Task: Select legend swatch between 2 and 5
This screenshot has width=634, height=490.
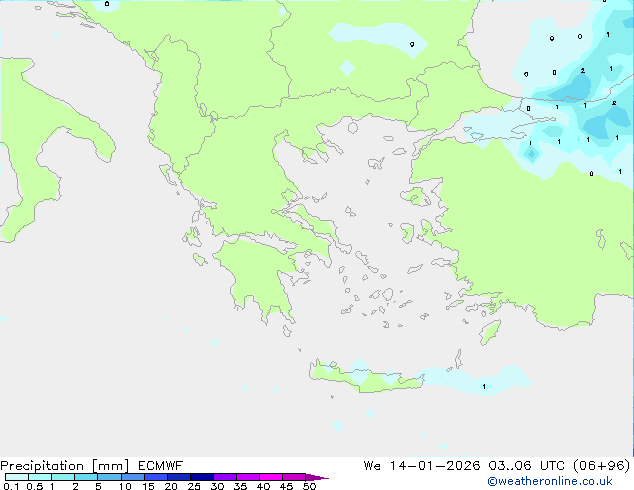Action: coord(86,477)
